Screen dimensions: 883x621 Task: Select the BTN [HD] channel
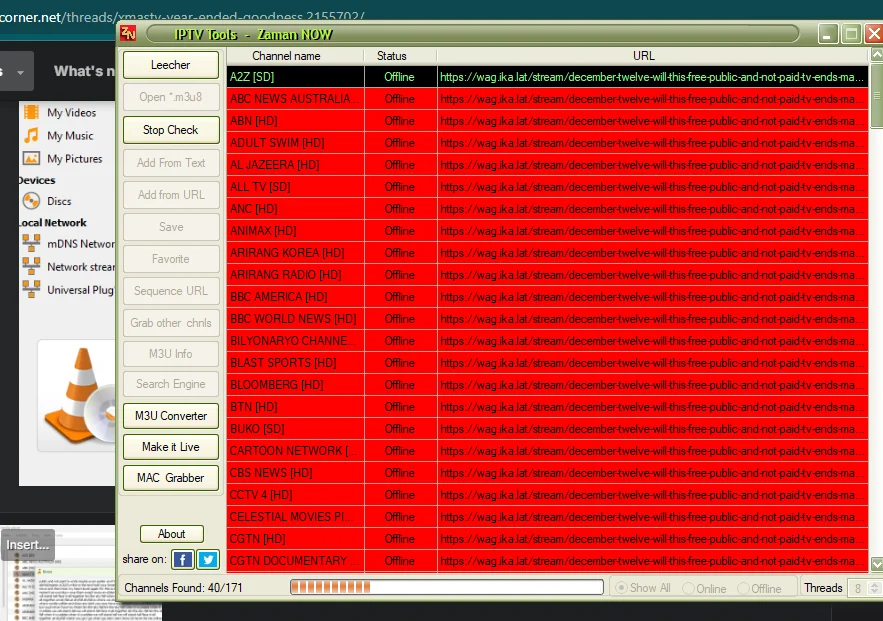point(547,407)
